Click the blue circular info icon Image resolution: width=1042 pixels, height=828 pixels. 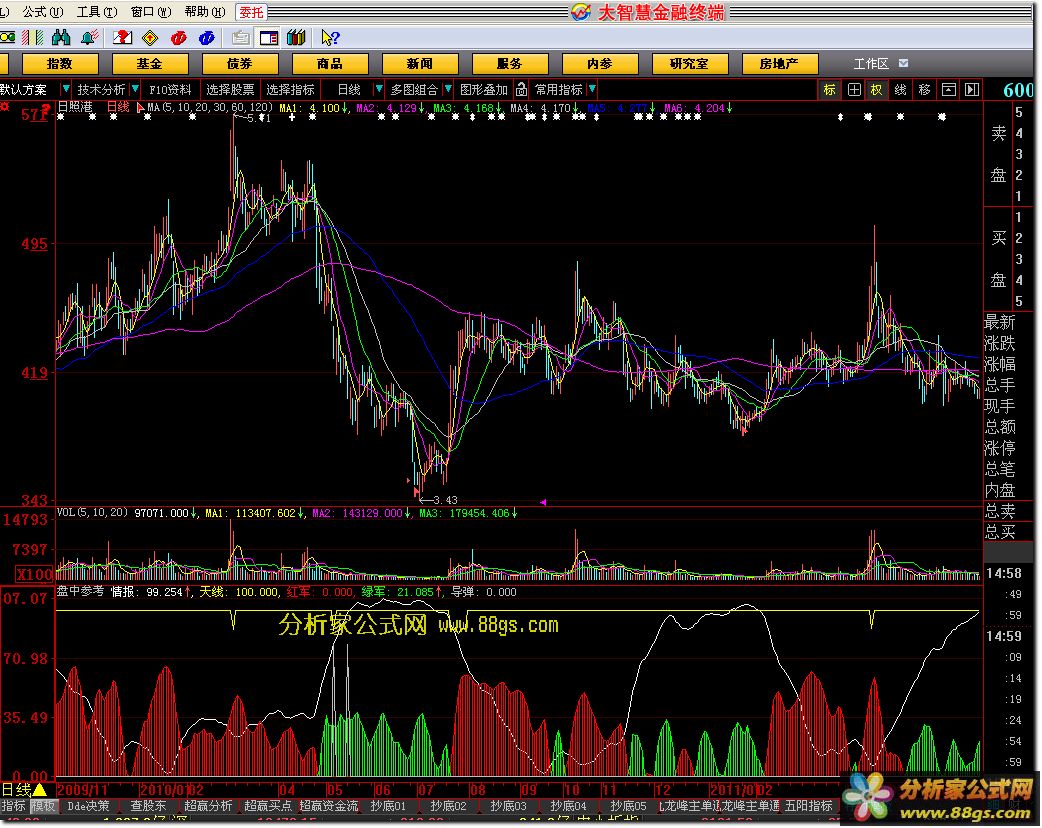[206, 37]
